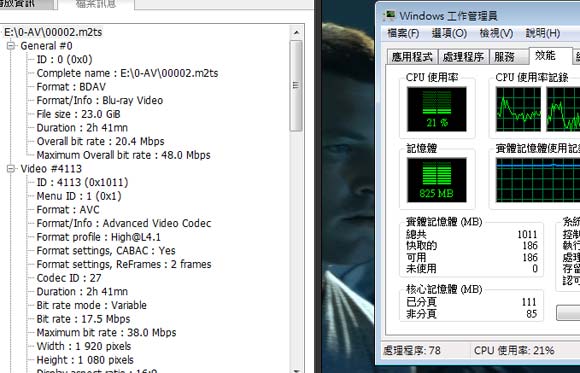Screen dimensions: 580x373
Task: Select the 'Overall bit rate : 20.4 Mbps' row
Action: pyautogui.click(x=100, y=141)
